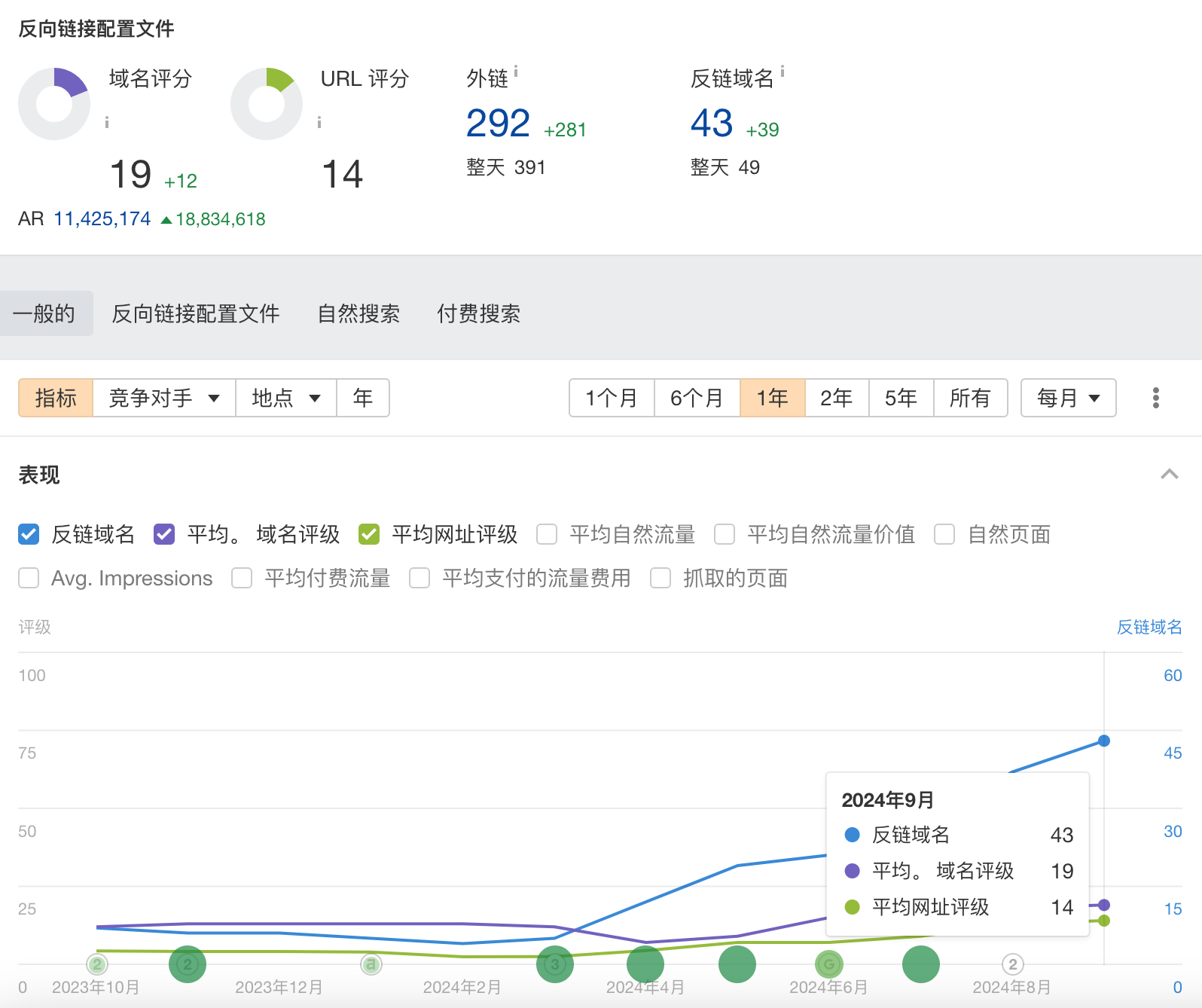Select the 所有 time range
Image resolution: width=1202 pixels, height=1008 pixels.
click(970, 398)
